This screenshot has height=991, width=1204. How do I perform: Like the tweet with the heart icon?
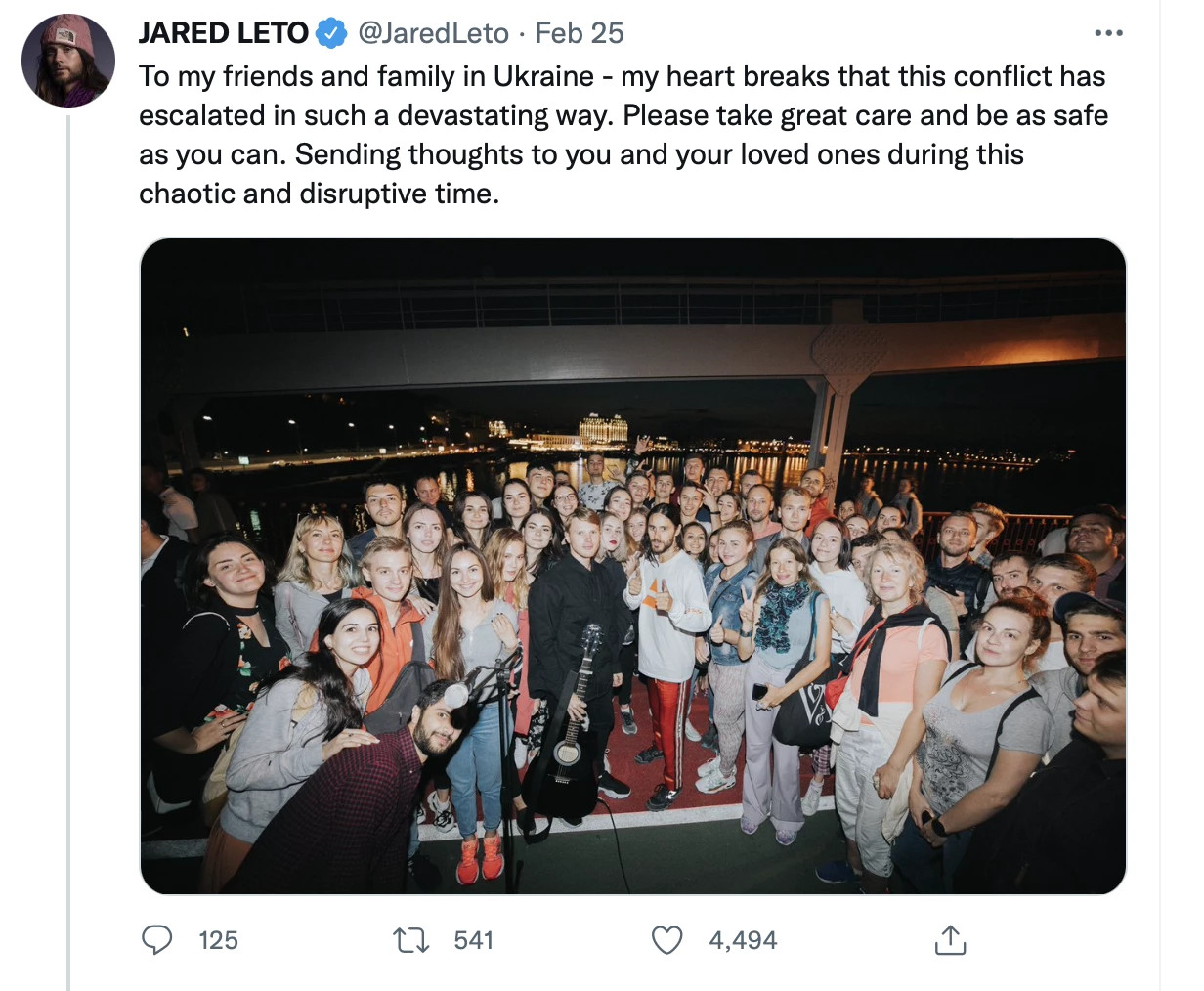pyautogui.click(x=666, y=940)
